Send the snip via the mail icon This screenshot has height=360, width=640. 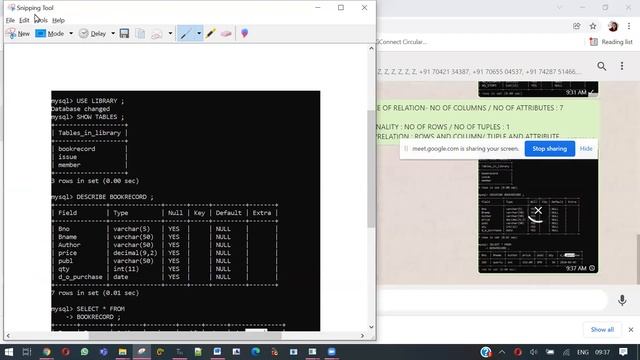click(157, 33)
